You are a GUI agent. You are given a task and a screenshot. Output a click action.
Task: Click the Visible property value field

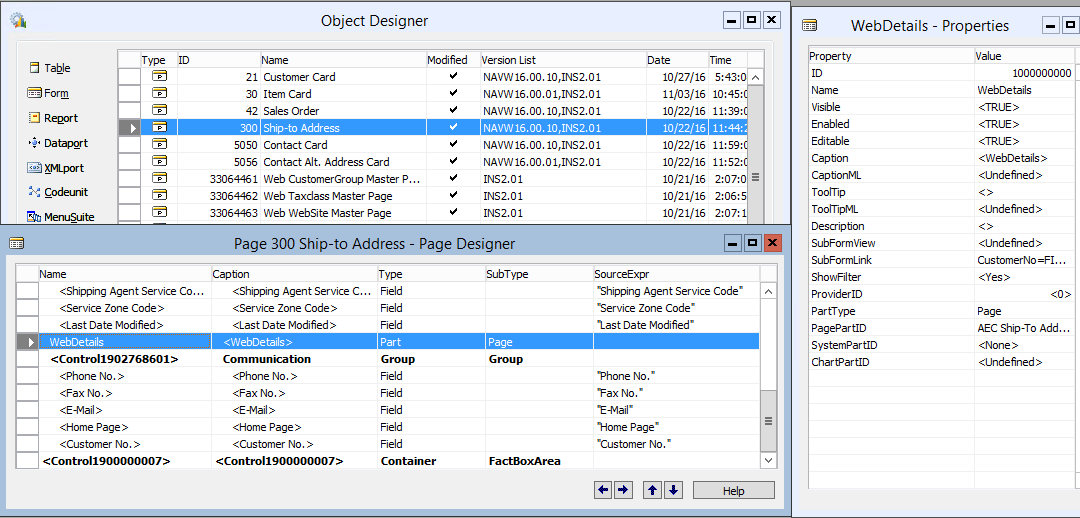click(1025, 107)
